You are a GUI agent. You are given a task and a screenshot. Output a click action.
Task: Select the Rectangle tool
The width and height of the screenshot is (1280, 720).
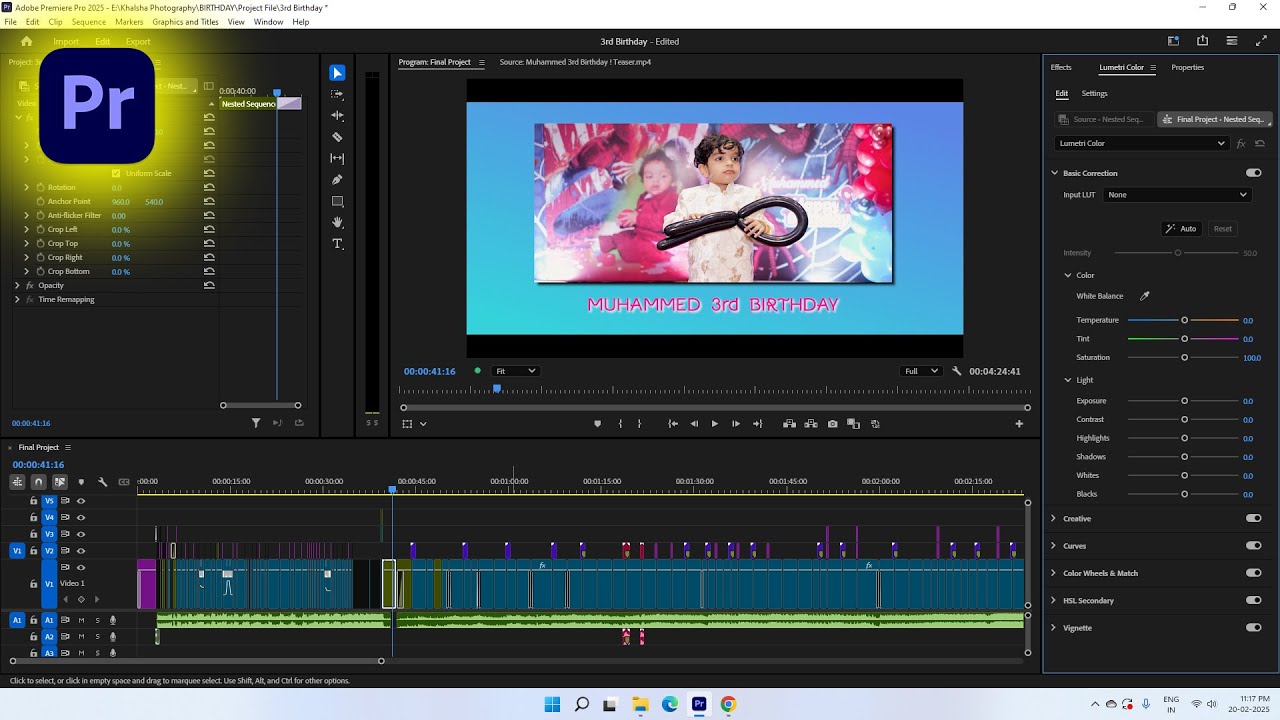337,202
